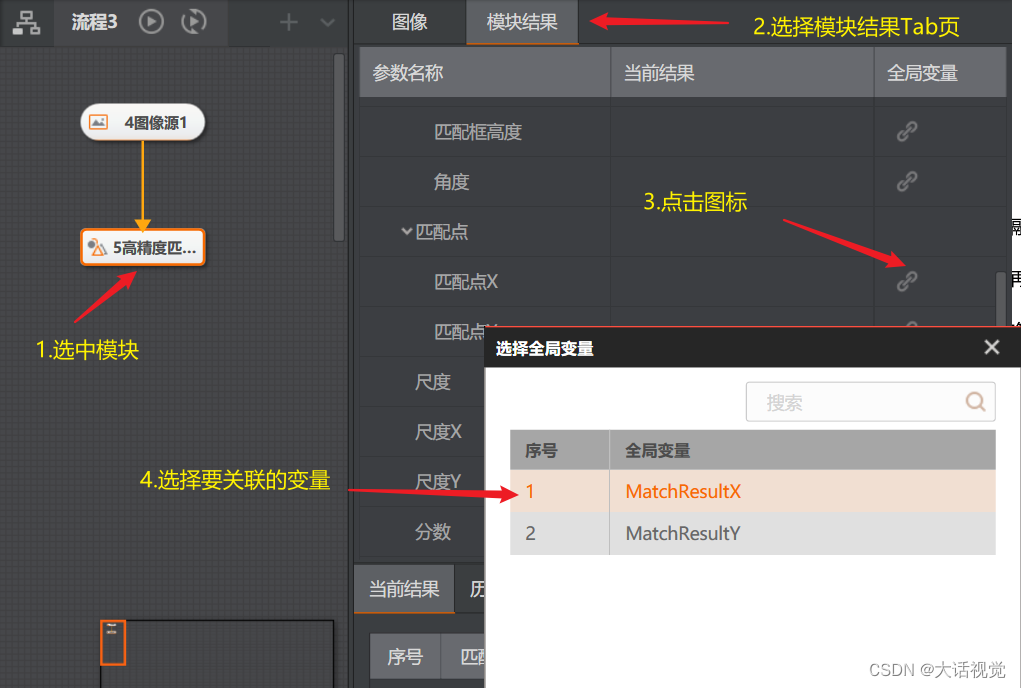Select the 匹配框高度 parameter row
Screen dimensions: 1021x688
(682, 131)
